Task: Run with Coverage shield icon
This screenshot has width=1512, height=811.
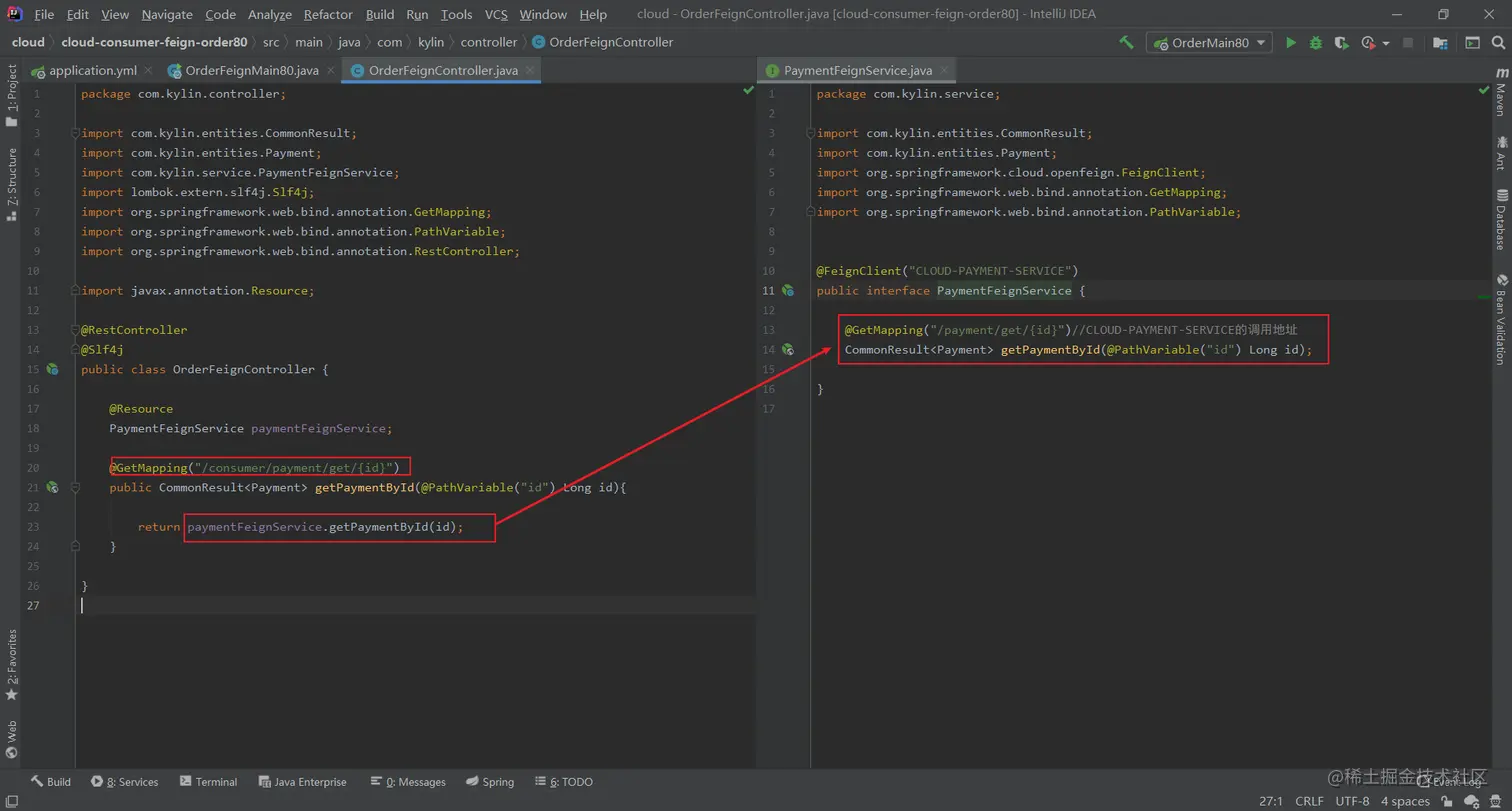Action: 1342,43
